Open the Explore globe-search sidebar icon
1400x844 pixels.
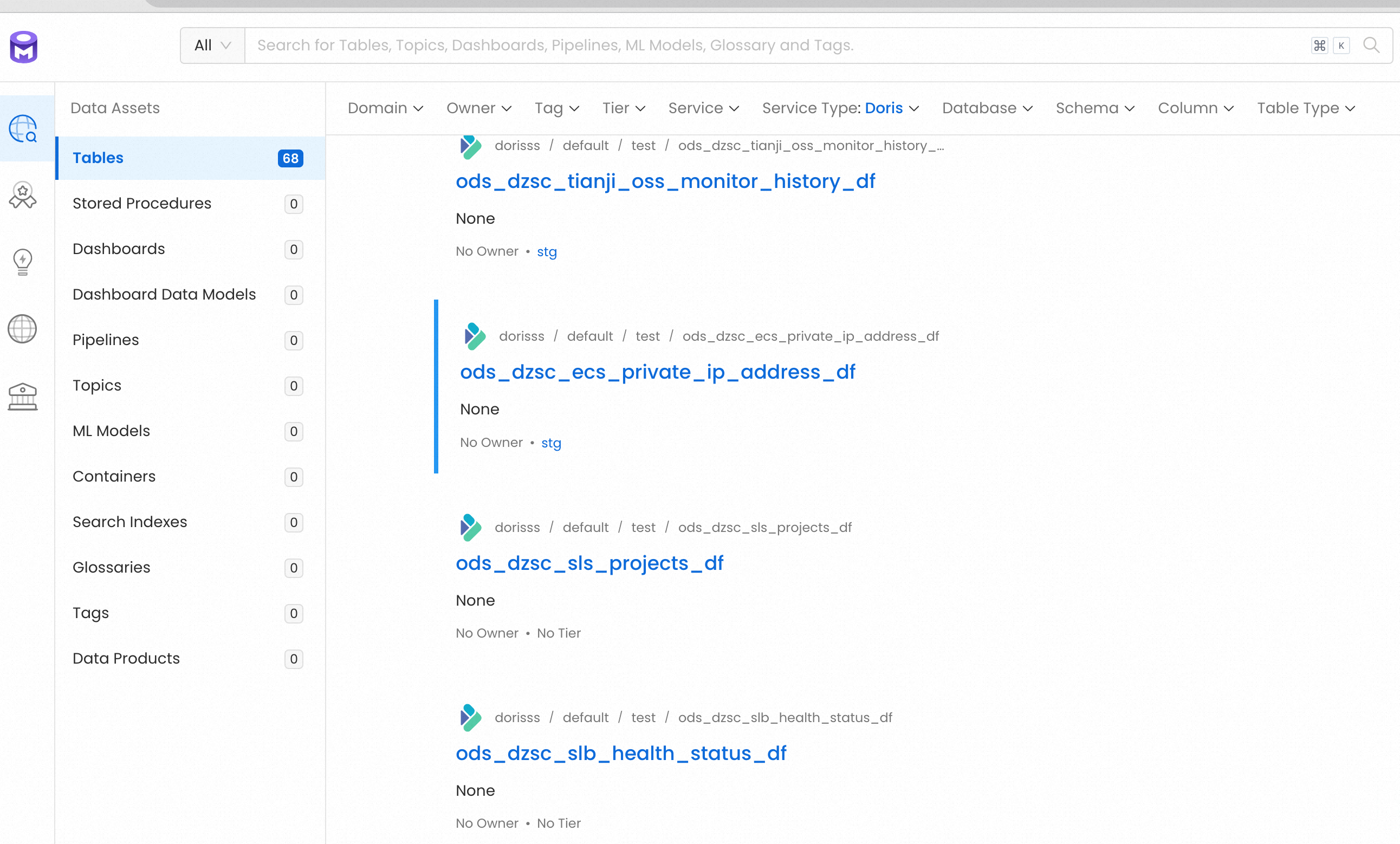tap(23, 129)
